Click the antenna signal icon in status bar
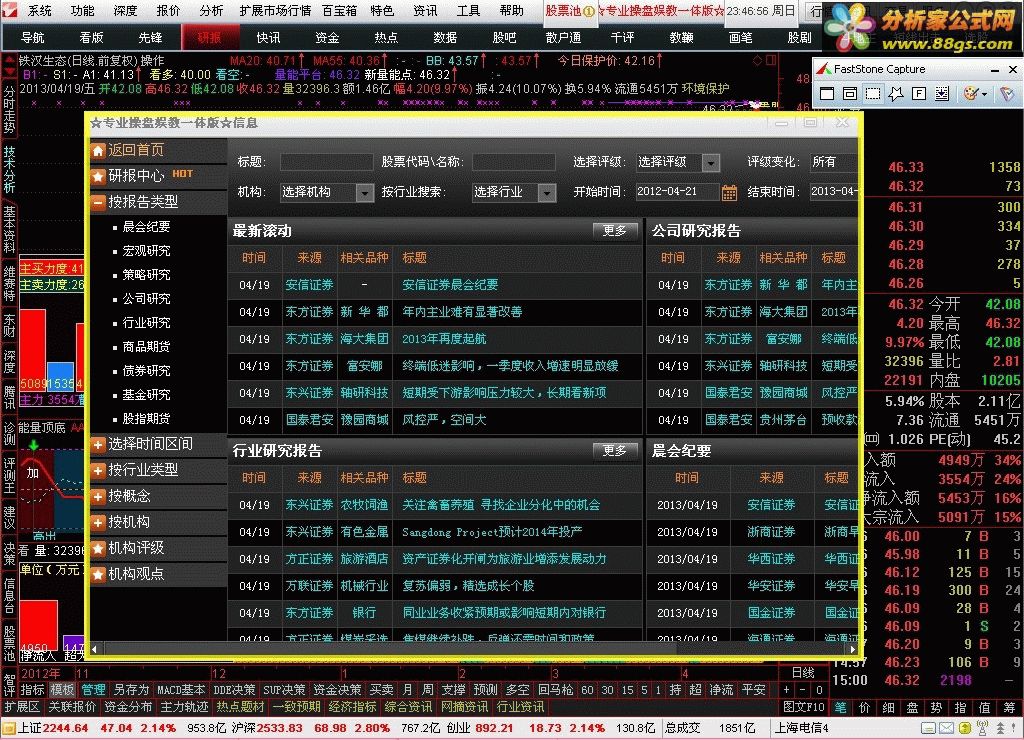The image size is (1024, 740). (x=982, y=728)
